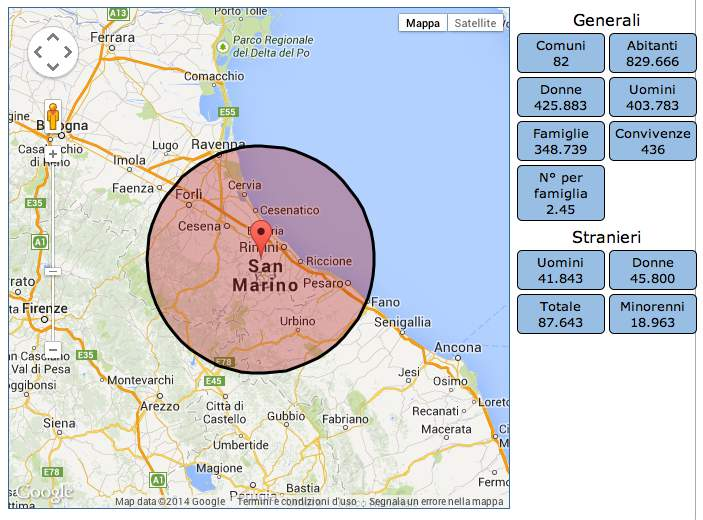
Task: Click the Ancona city label
Action: pos(458,347)
